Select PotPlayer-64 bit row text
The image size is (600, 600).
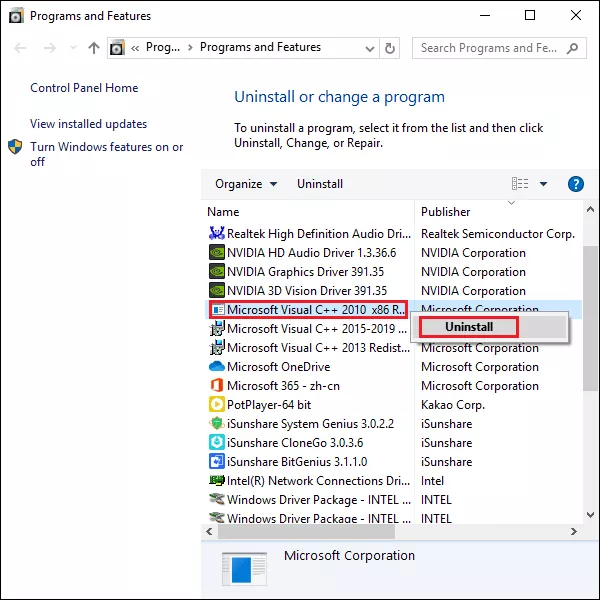point(269,404)
